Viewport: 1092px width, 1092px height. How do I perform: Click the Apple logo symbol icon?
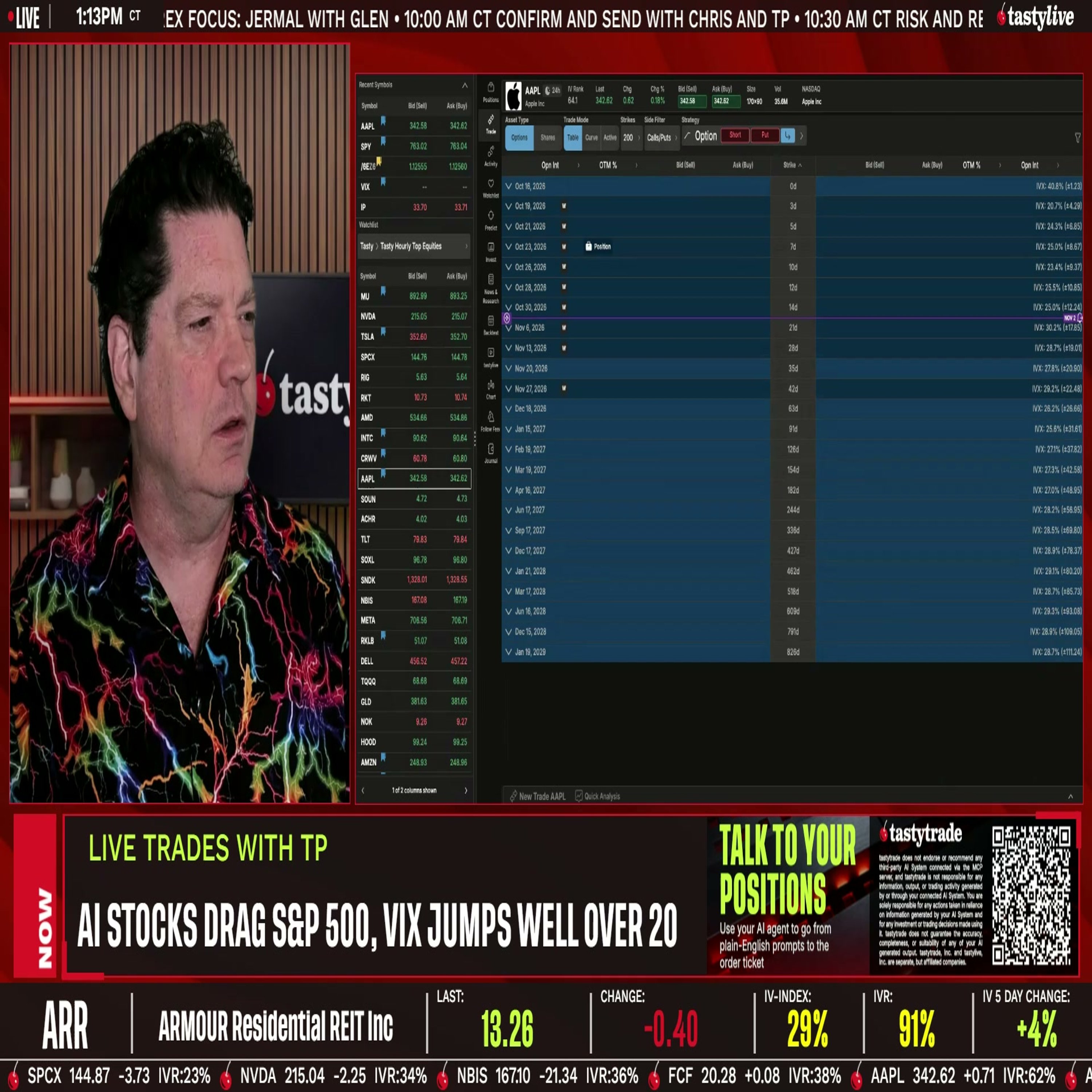point(513,95)
